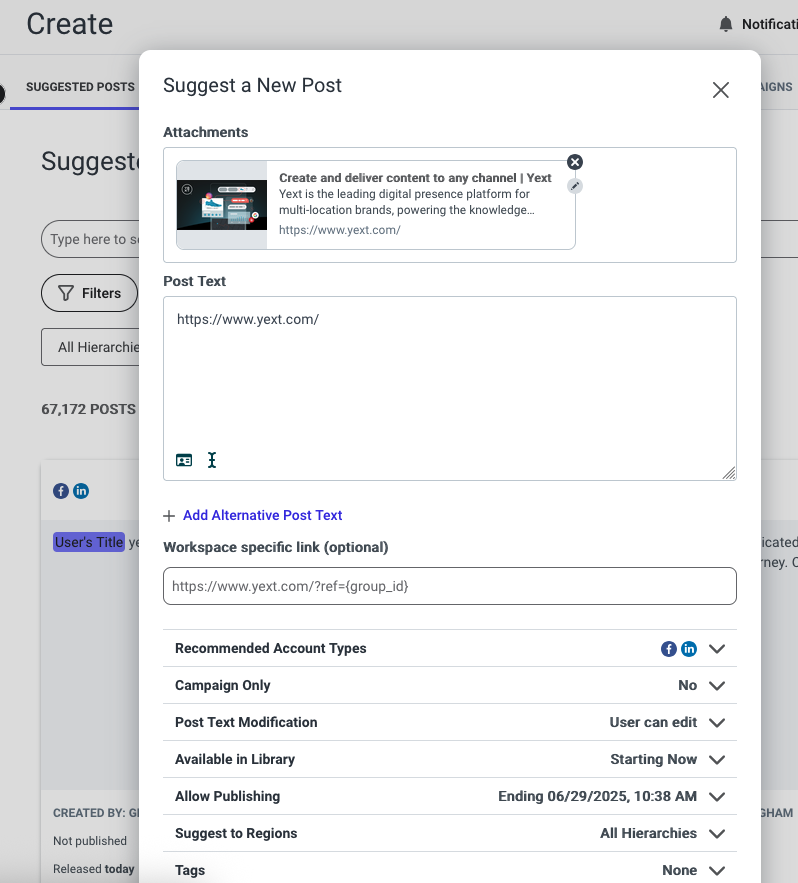Remove the Yext link attachment
The image size is (798, 883).
(x=574, y=162)
